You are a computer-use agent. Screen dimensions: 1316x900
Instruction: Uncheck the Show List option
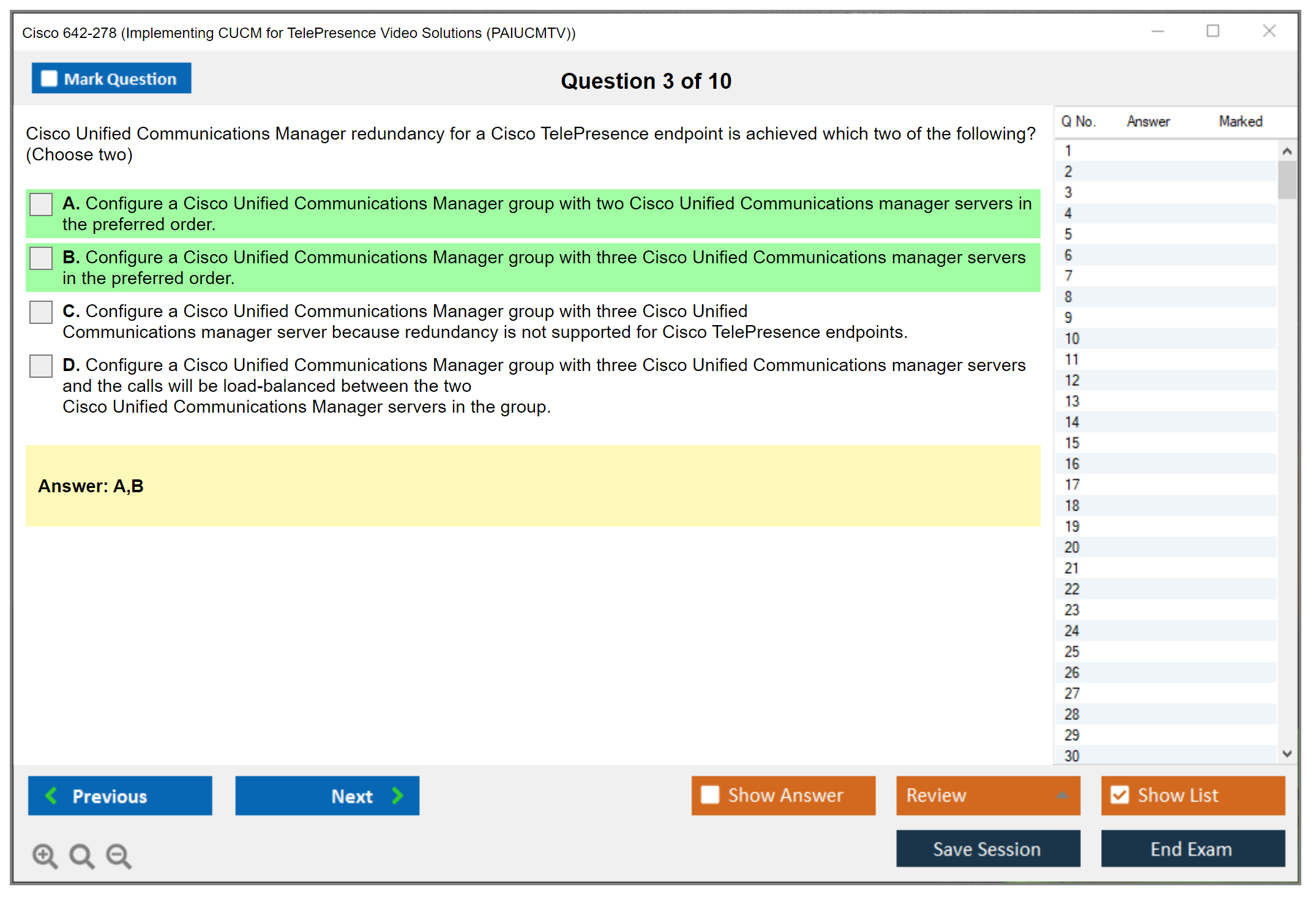click(1120, 795)
